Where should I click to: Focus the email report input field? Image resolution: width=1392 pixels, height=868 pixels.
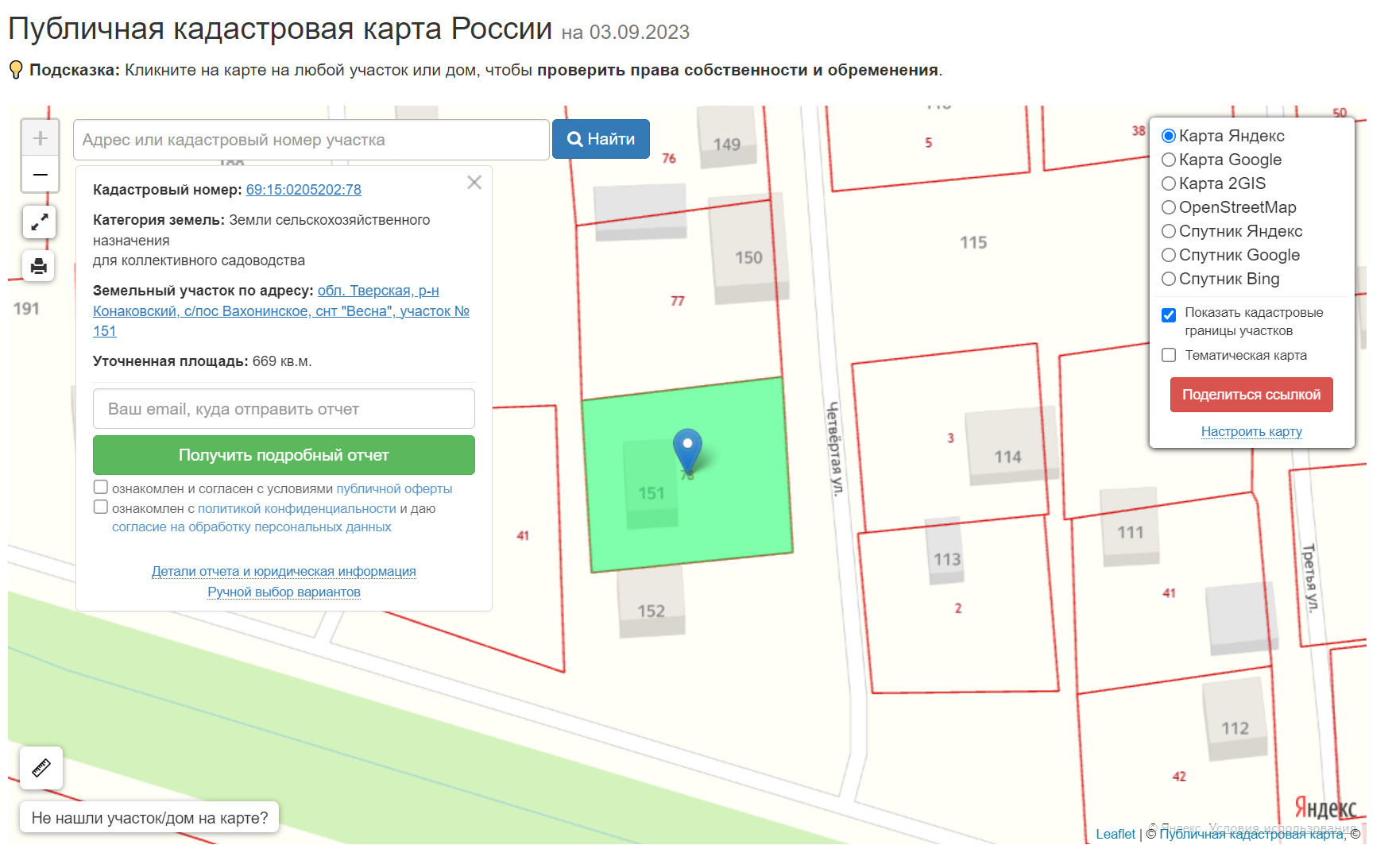click(x=284, y=409)
